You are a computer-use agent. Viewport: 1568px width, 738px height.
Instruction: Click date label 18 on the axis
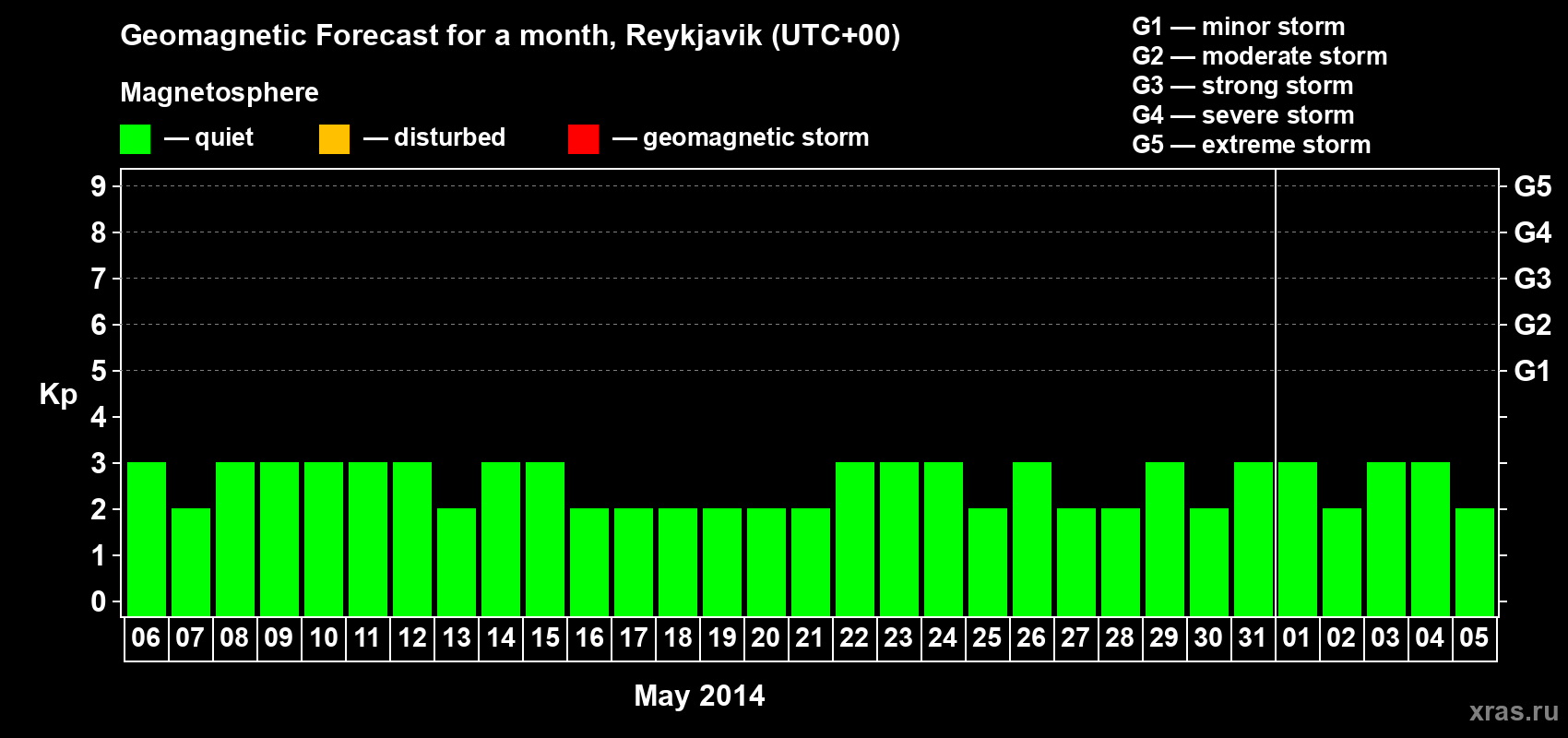tap(678, 637)
